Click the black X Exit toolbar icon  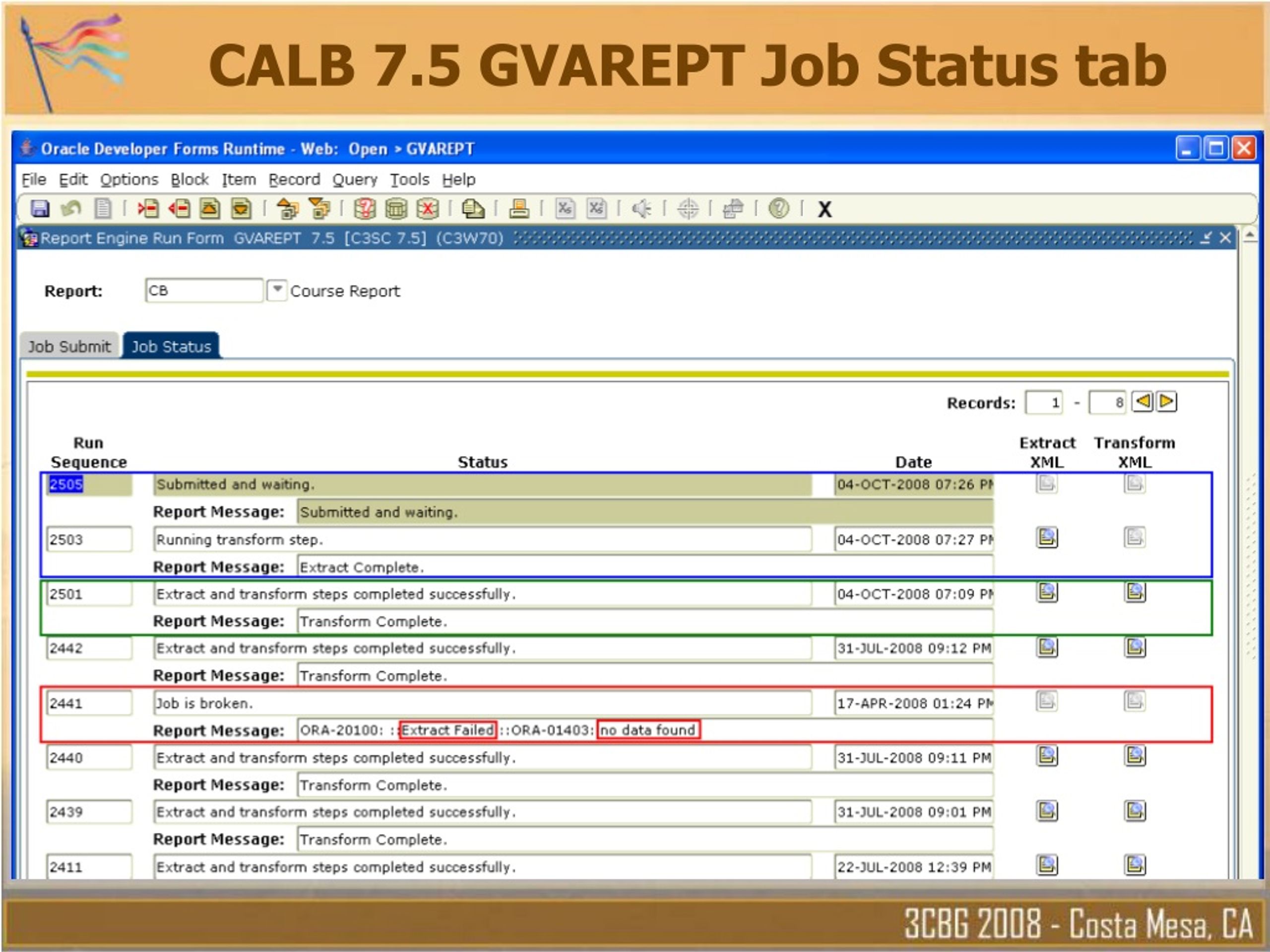(x=825, y=209)
